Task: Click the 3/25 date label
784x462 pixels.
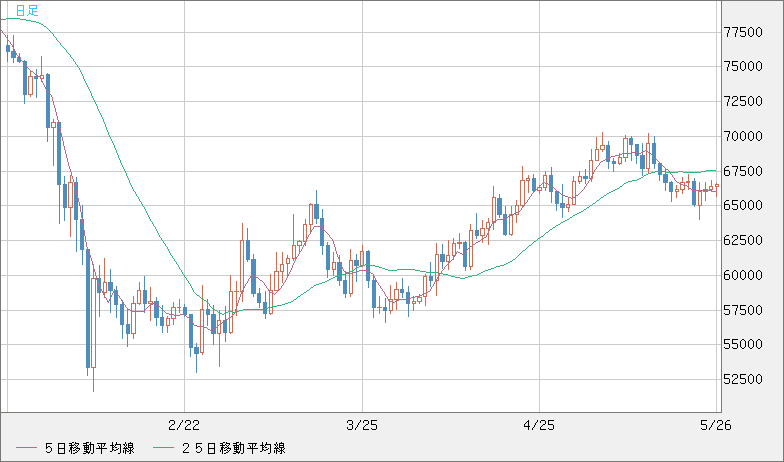Action: [362, 426]
